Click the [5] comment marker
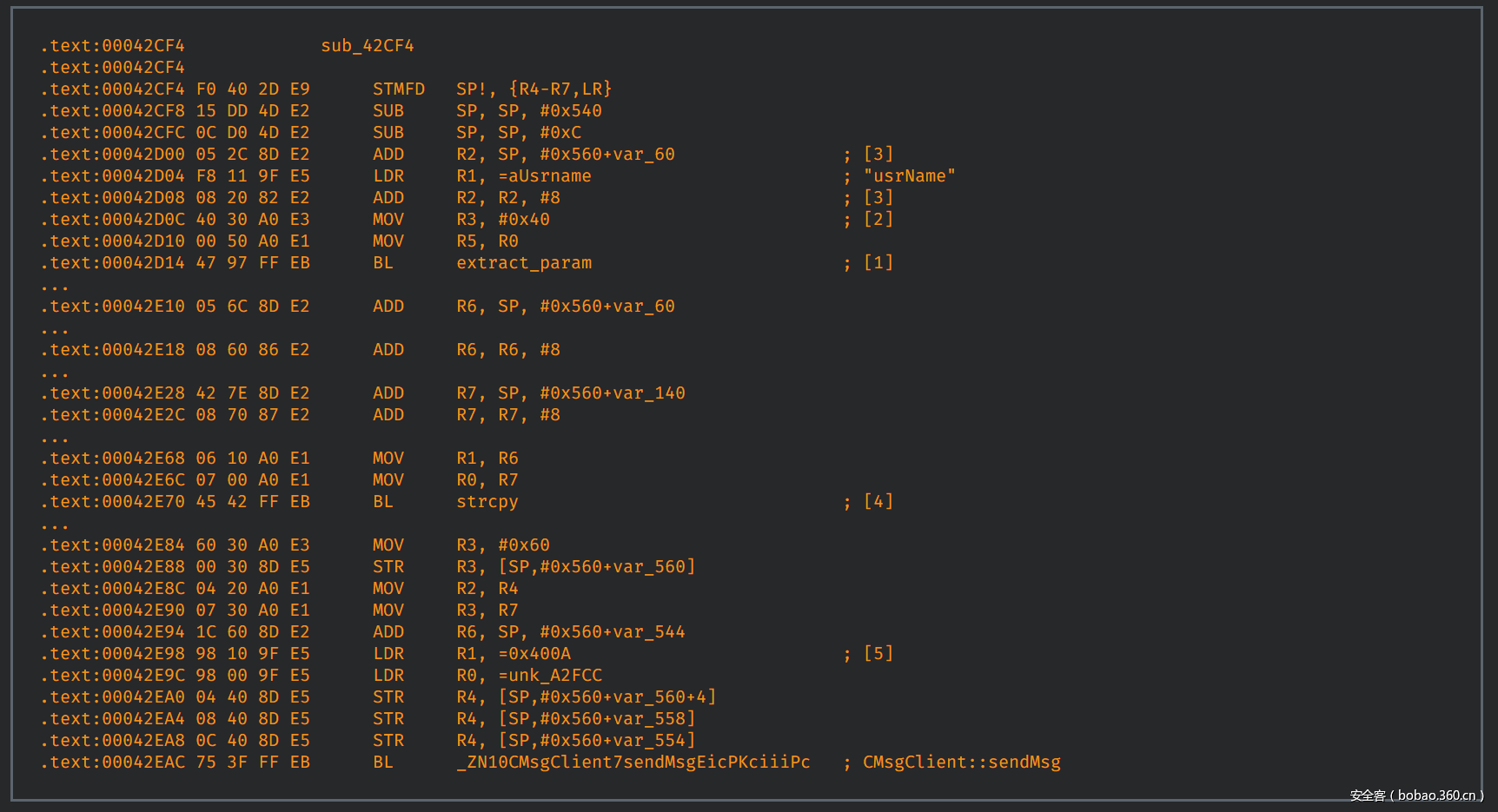The height and width of the screenshot is (812, 1498). (878, 654)
